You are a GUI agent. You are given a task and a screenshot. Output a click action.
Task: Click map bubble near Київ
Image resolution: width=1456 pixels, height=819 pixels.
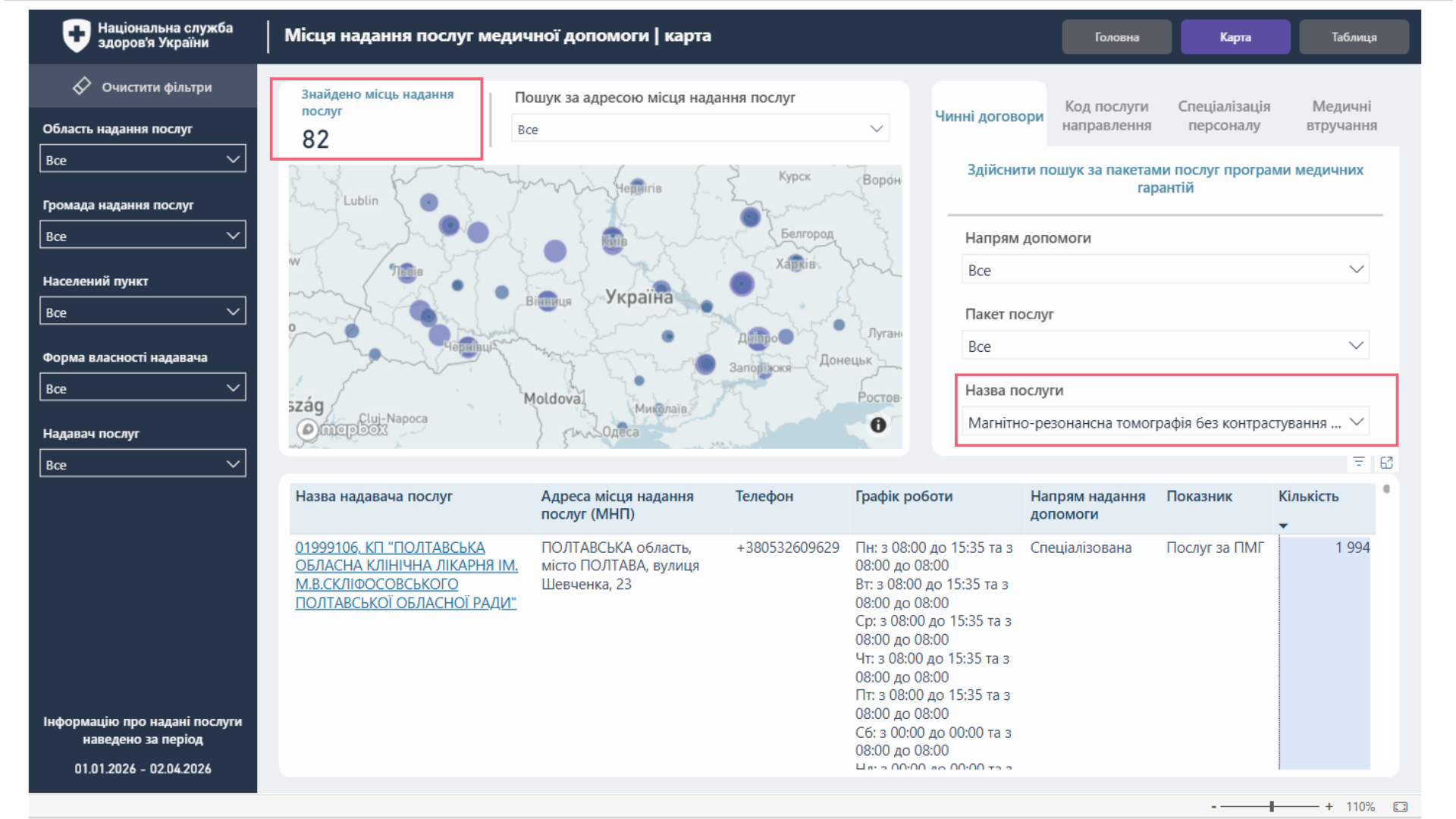[613, 240]
